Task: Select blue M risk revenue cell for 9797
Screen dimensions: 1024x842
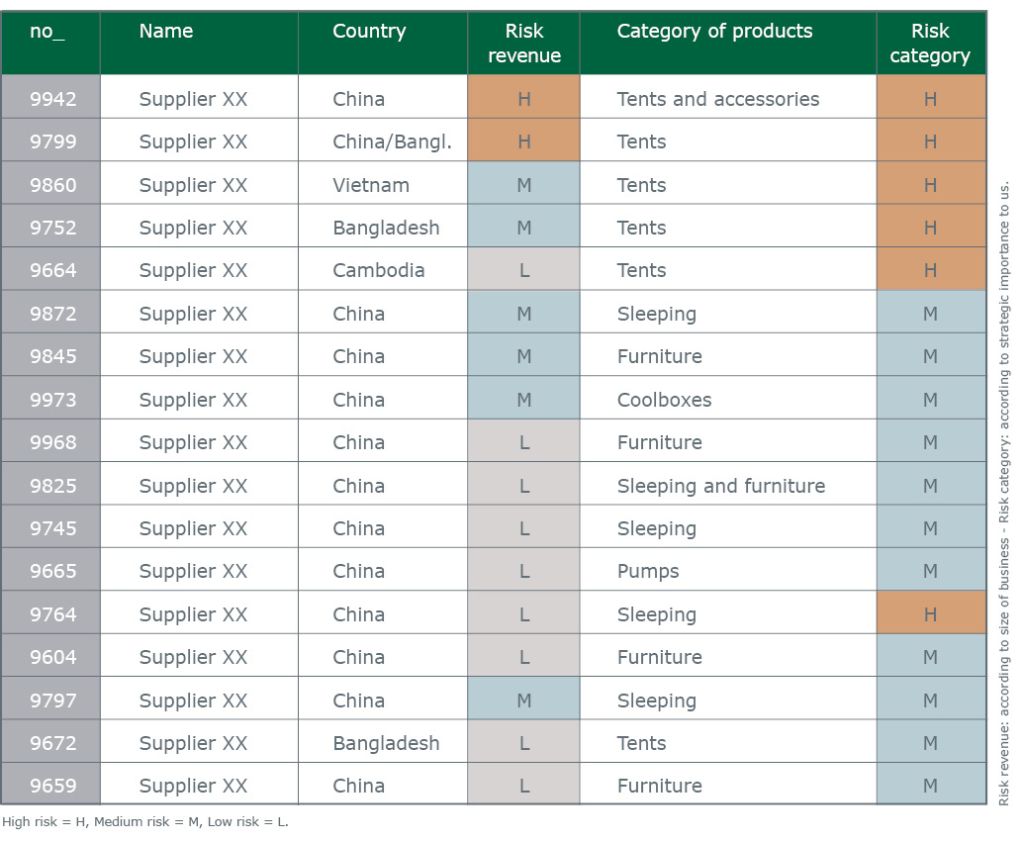Action: point(524,700)
